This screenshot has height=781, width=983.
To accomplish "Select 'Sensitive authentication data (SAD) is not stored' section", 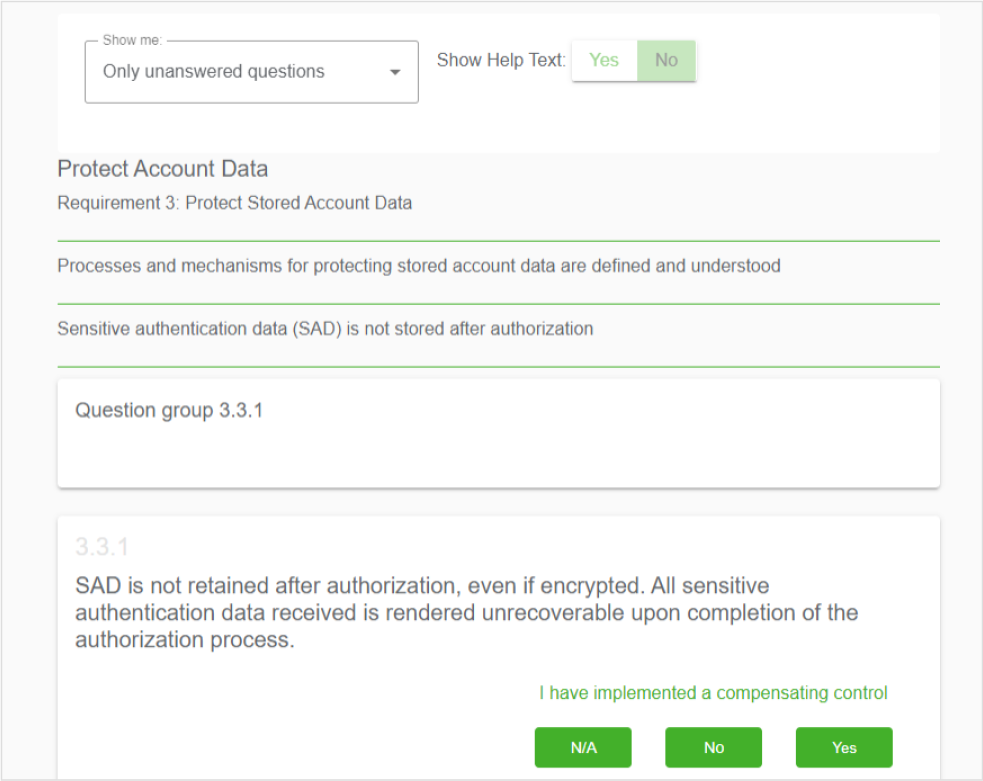I will pos(325,328).
